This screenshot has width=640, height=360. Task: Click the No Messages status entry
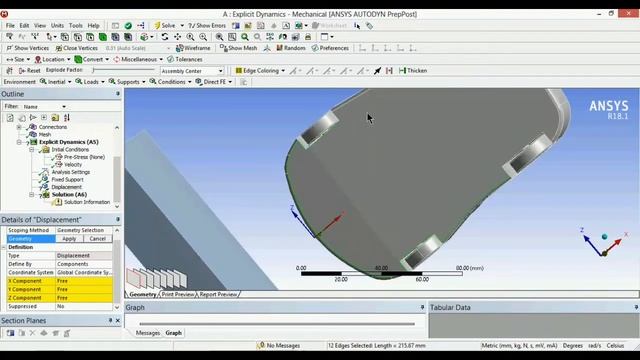tap(279, 346)
